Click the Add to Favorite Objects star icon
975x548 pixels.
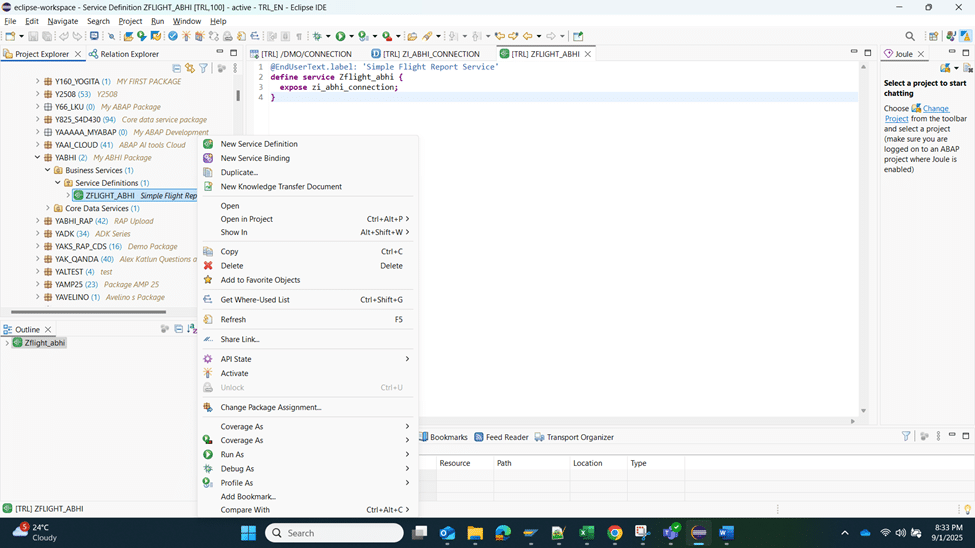tap(208, 280)
